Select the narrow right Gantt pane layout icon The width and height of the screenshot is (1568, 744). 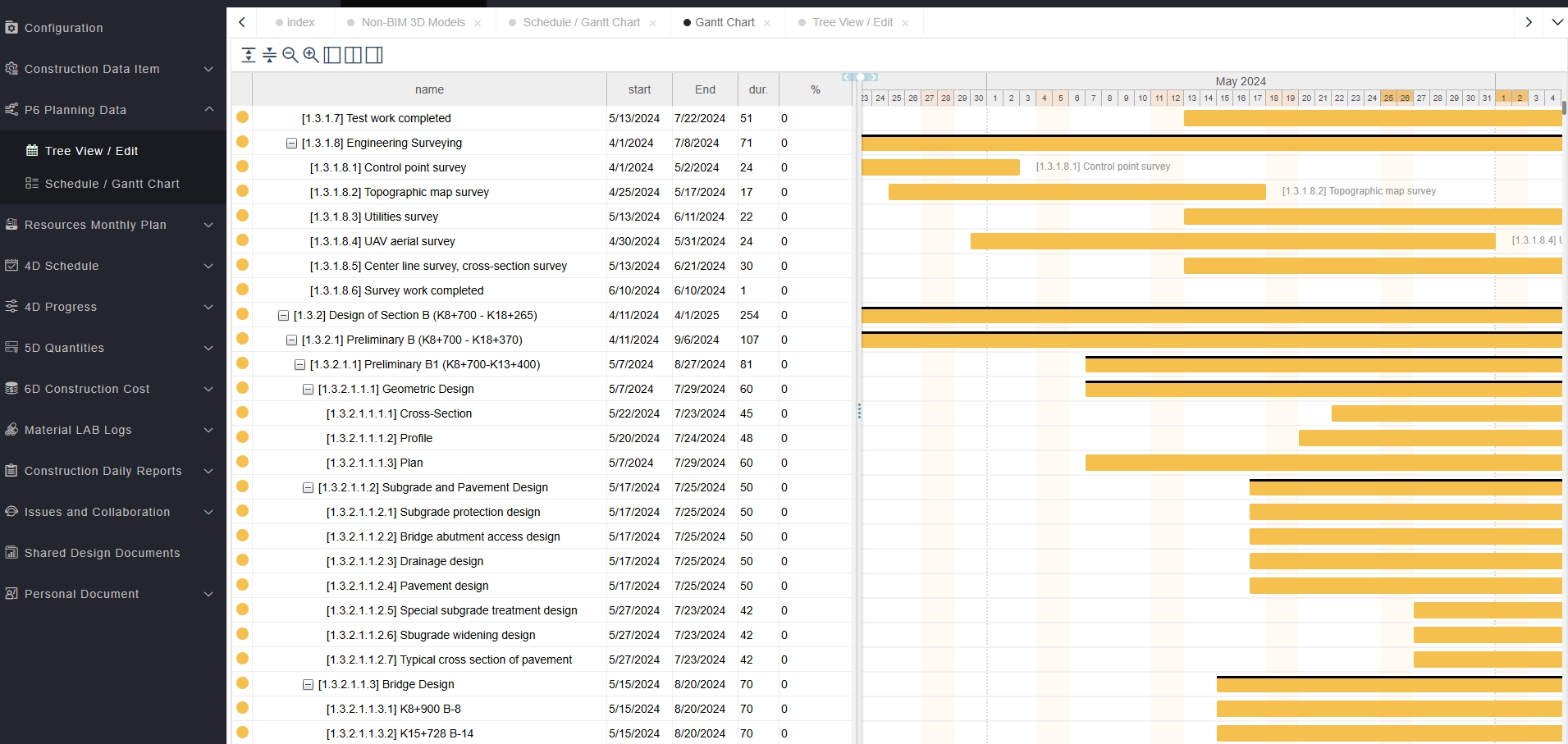click(x=374, y=55)
